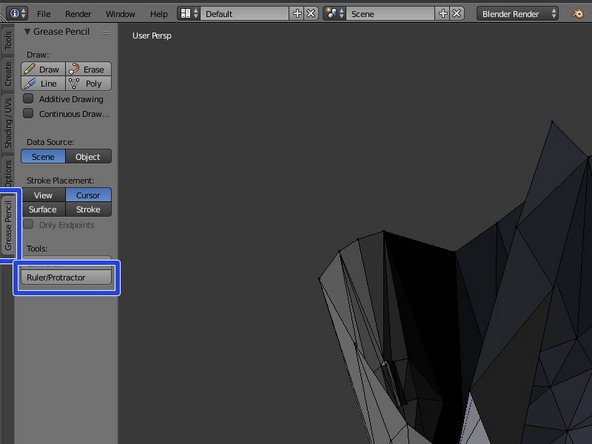Viewport: 592px width, 444px height.
Task: Select the Draw grease pencil tool
Action: (x=43, y=69)
